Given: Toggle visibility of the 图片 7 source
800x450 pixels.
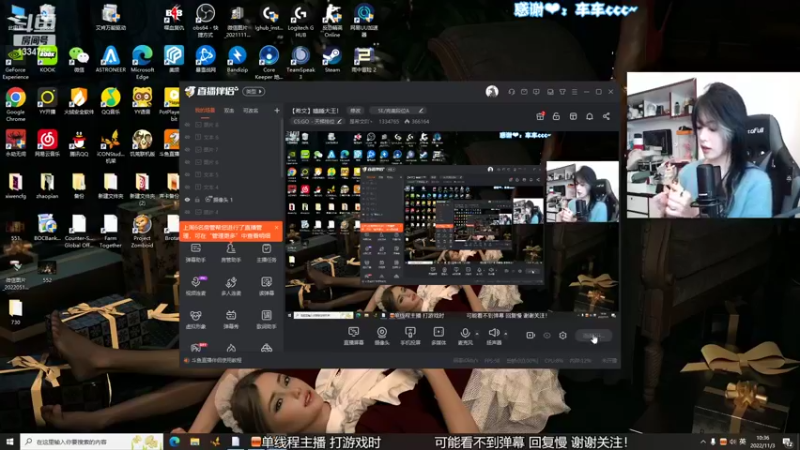Looking at the screenshot, I should click(x=187, y=149).
